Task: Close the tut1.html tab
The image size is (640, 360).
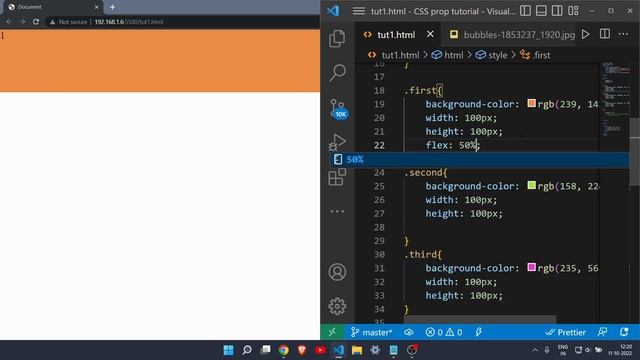Action: pyautogui.click(x=430, y=34)
